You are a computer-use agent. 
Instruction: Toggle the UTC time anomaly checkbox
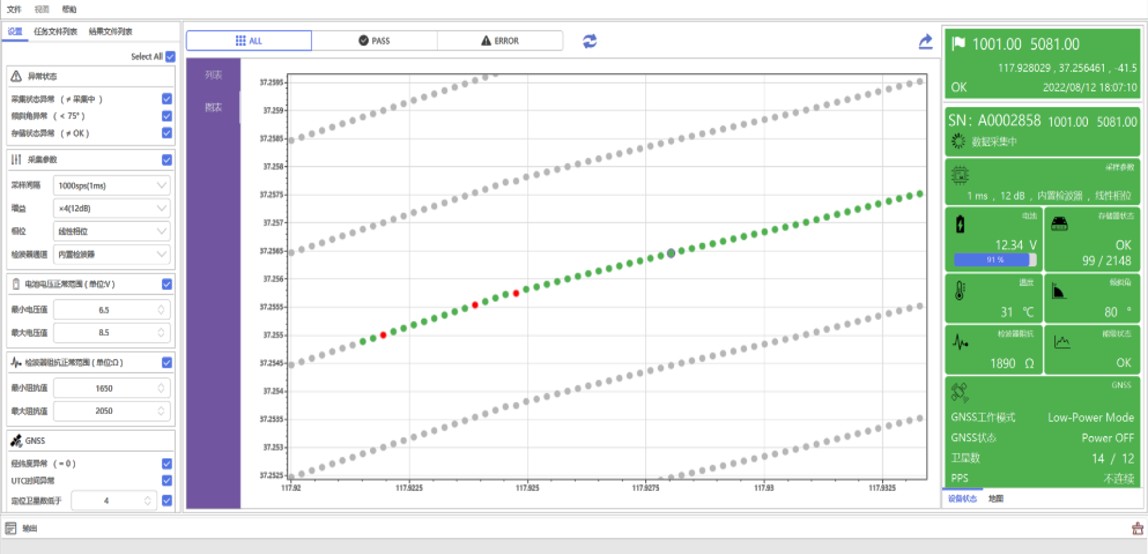(167, 481)
